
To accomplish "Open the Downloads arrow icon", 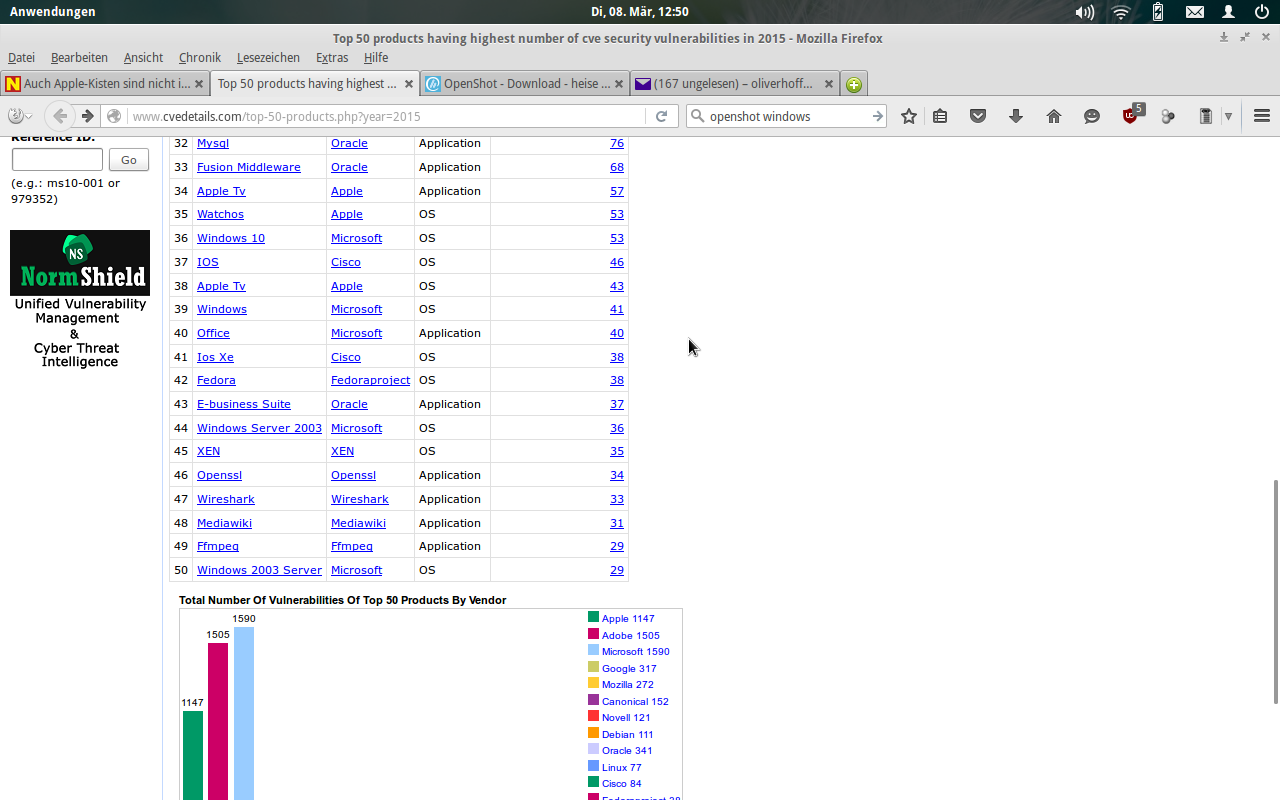I will click(x=1016, y=116).
